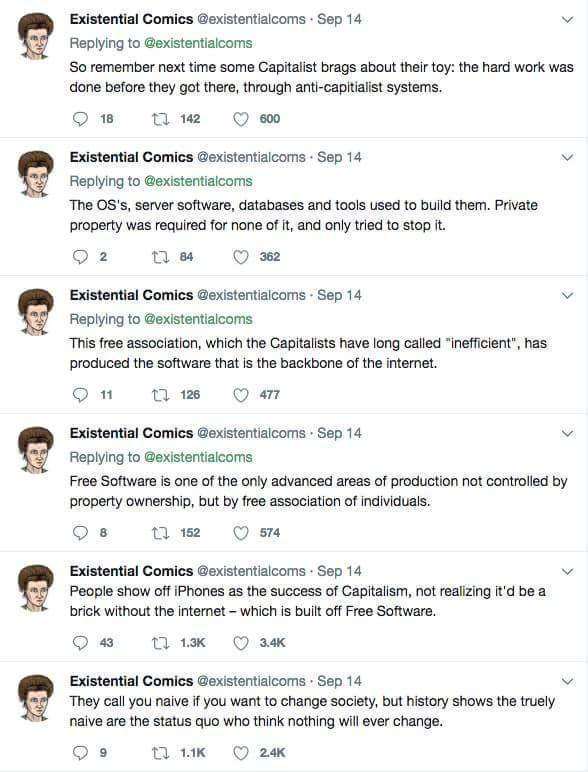Expand options chevron on the iPhones tweet

tap(567, 572)
